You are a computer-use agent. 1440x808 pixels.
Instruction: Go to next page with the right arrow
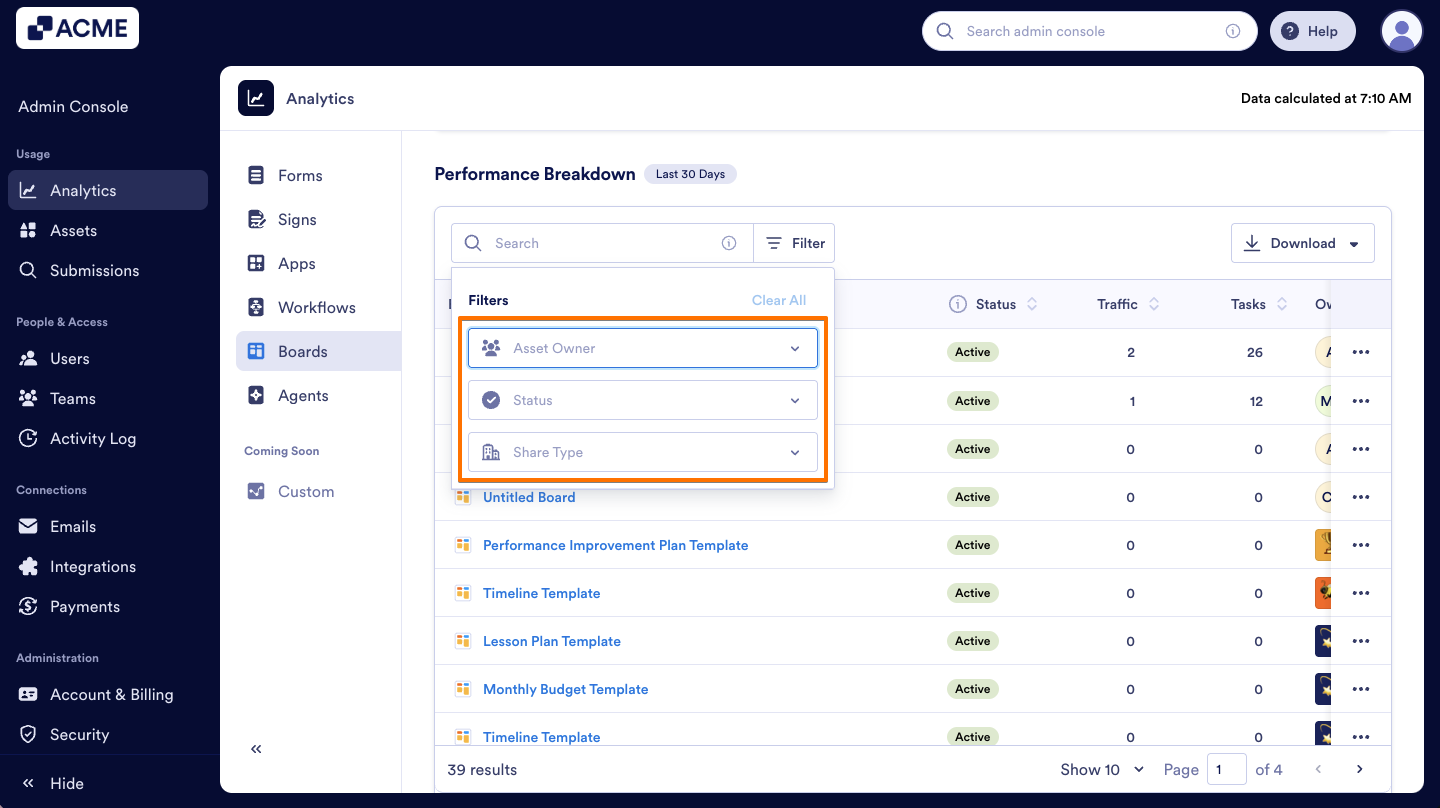(x=1359, y=769)
